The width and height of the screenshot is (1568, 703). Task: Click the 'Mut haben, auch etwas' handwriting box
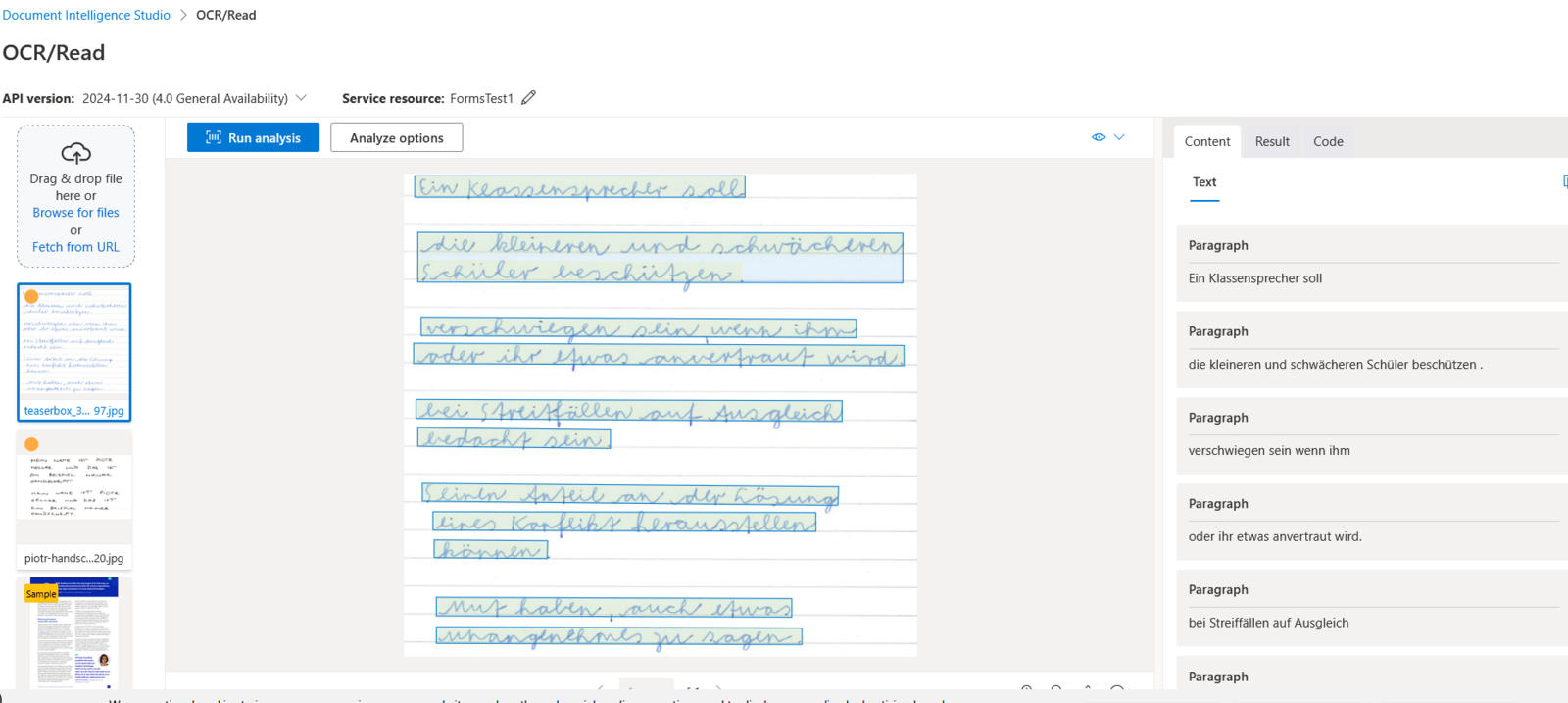point(613,608)
